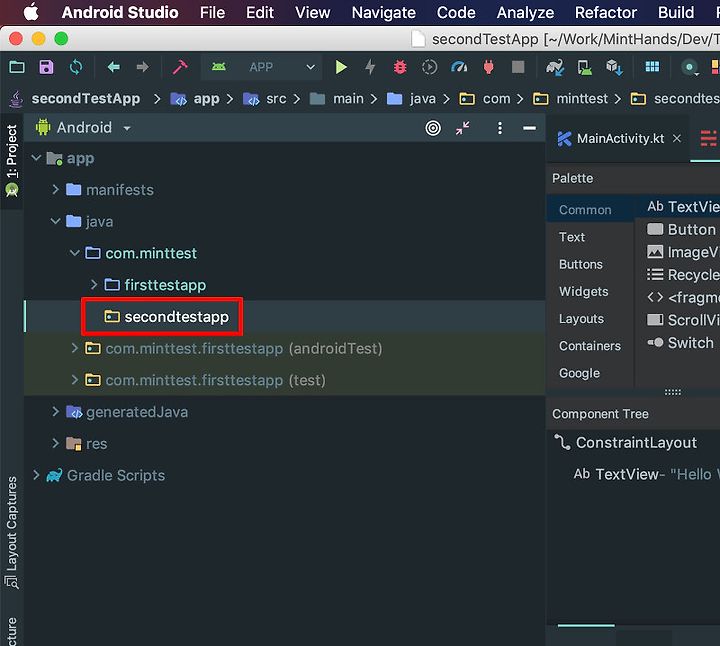Navigate back with left arrow icon
The height and width of the screenshot is (646, 720).
tap(113, 67)
